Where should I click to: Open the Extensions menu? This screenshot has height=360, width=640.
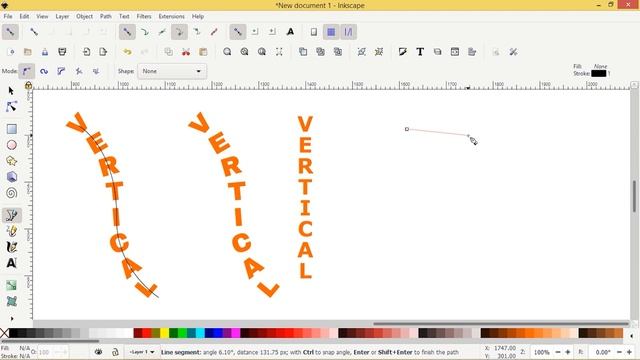[x=171, y=16]
